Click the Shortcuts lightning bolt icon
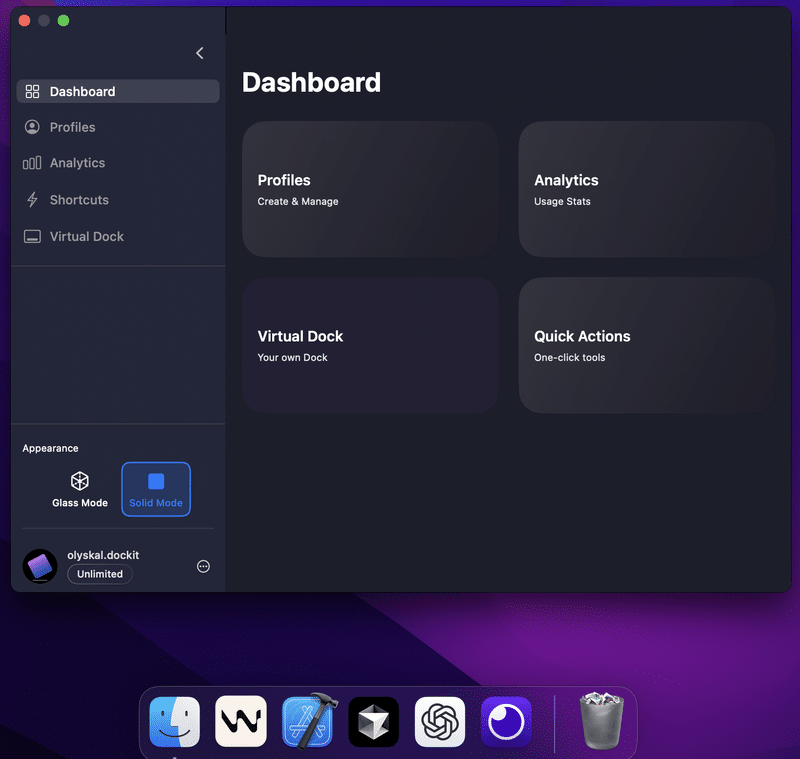This screenshot has width=800, height=759. [x=32, y=199]
